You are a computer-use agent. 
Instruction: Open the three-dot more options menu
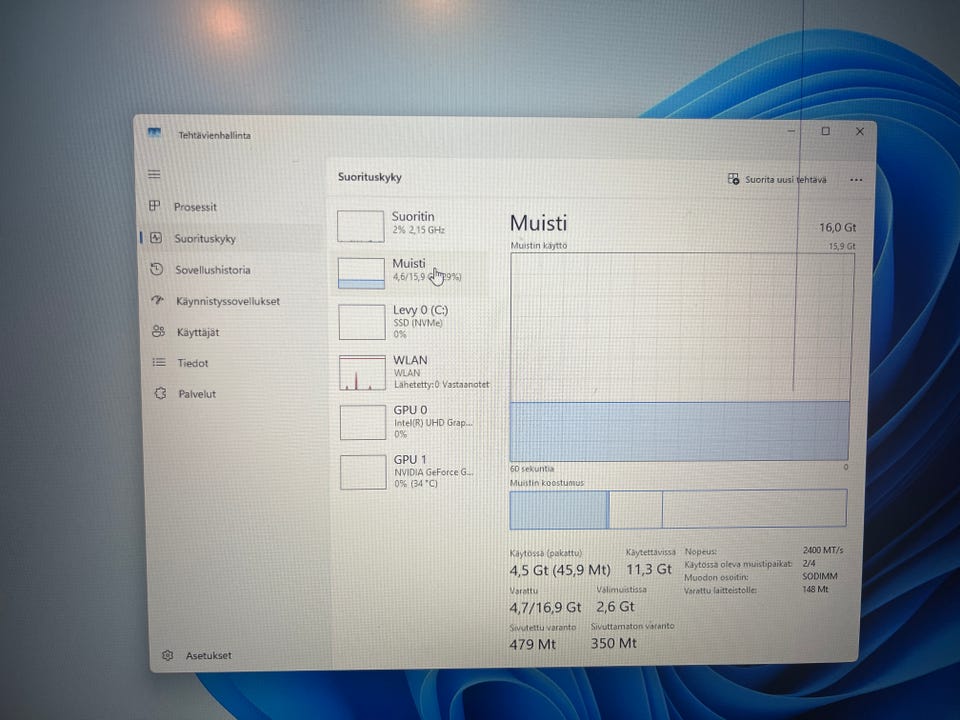pos(856,180)
